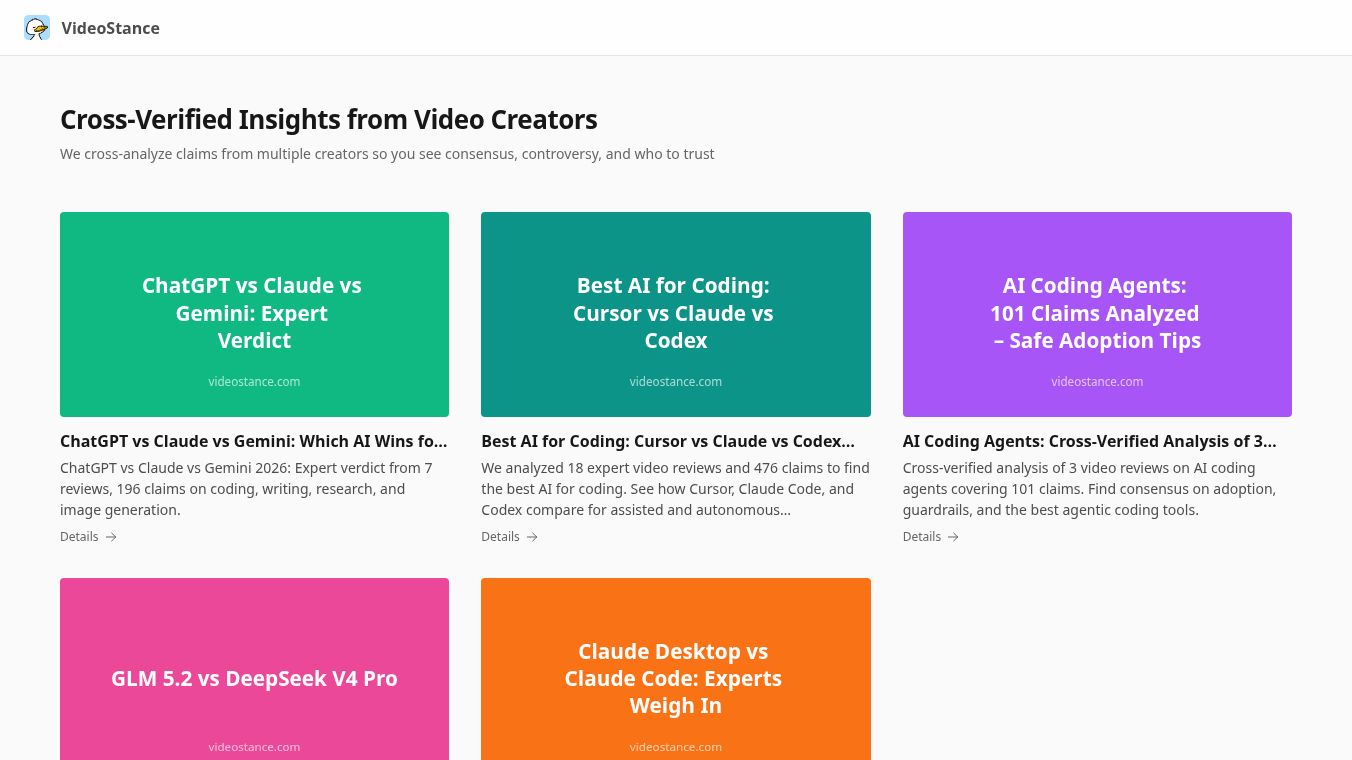Click the 'Cross-Verified Insights from Video Creators' heading
Viewport: 1352px width, 760px height.
point(329,120)
